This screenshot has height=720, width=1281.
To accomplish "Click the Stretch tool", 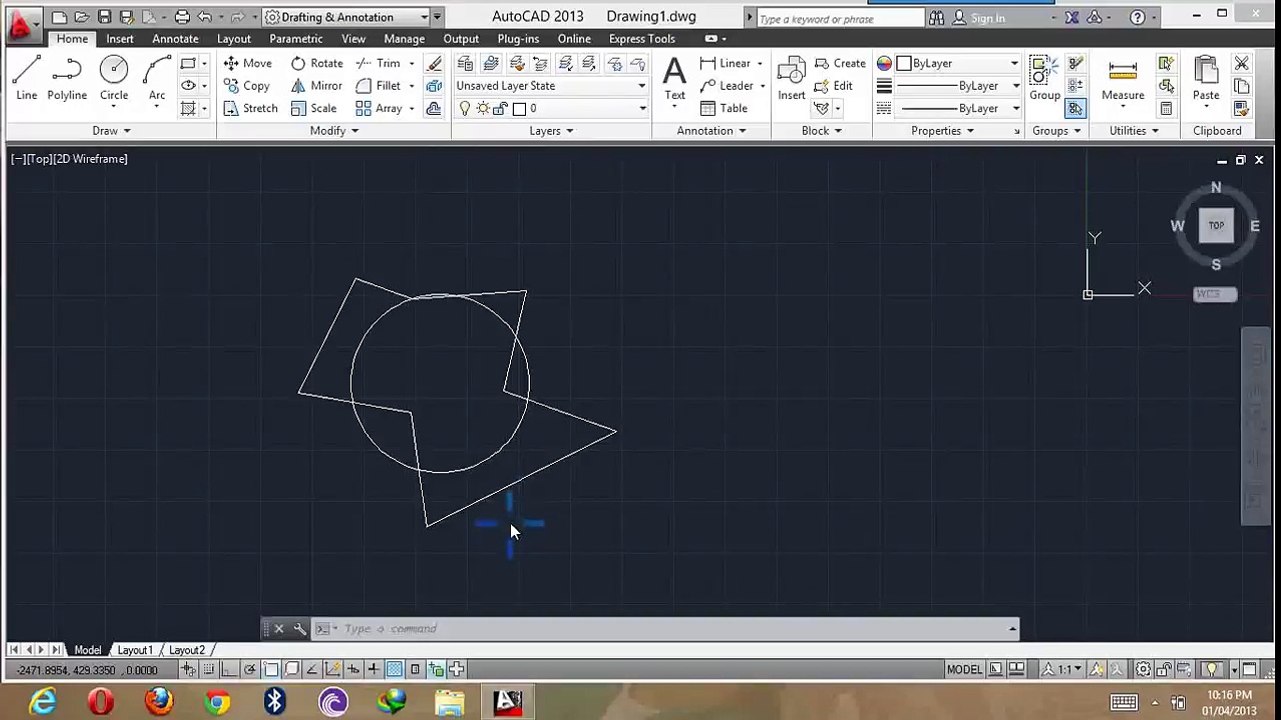I will (x=250, y=108).
